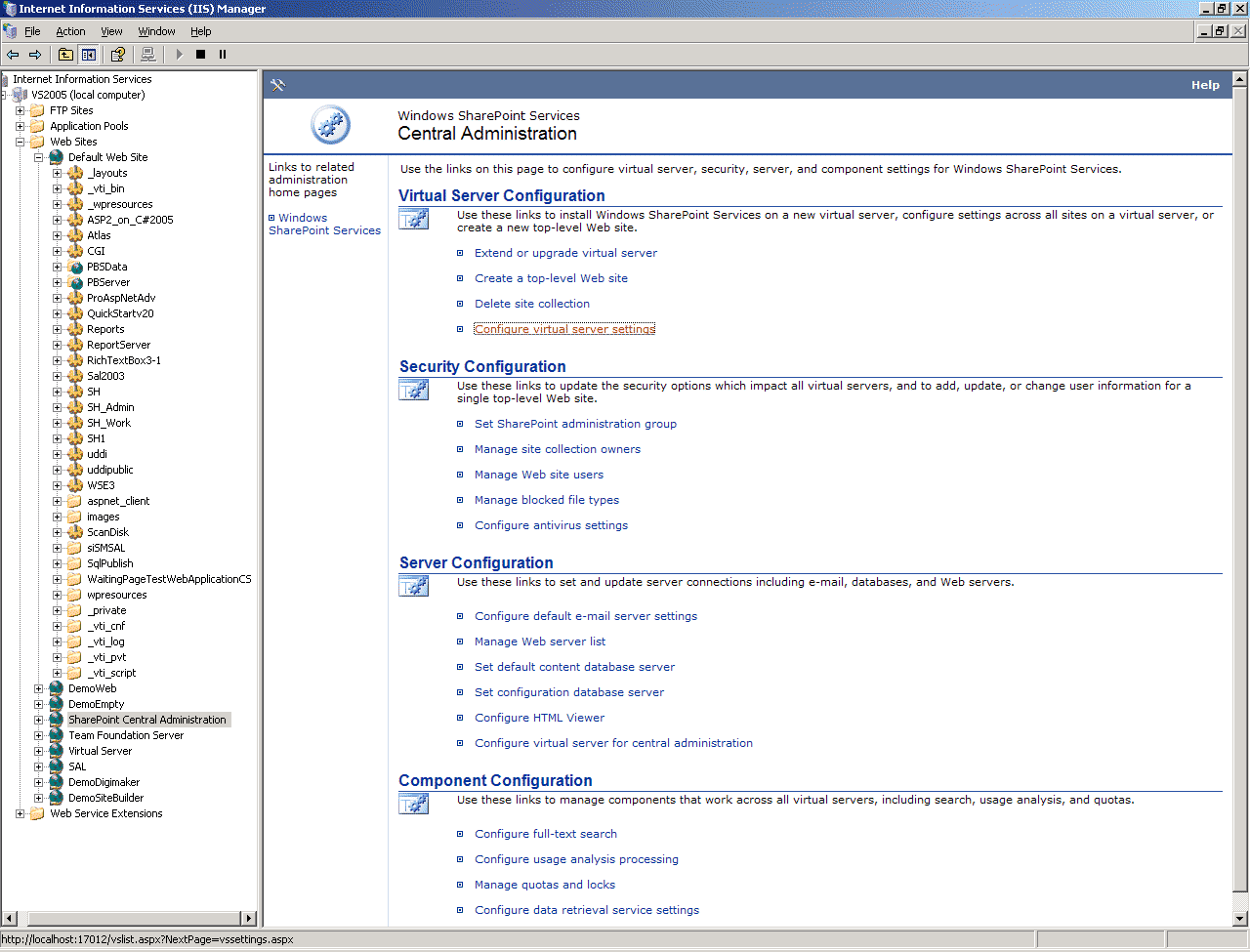
Task: Open the Manage quotas and locks link
Action: tap(545, 885)
